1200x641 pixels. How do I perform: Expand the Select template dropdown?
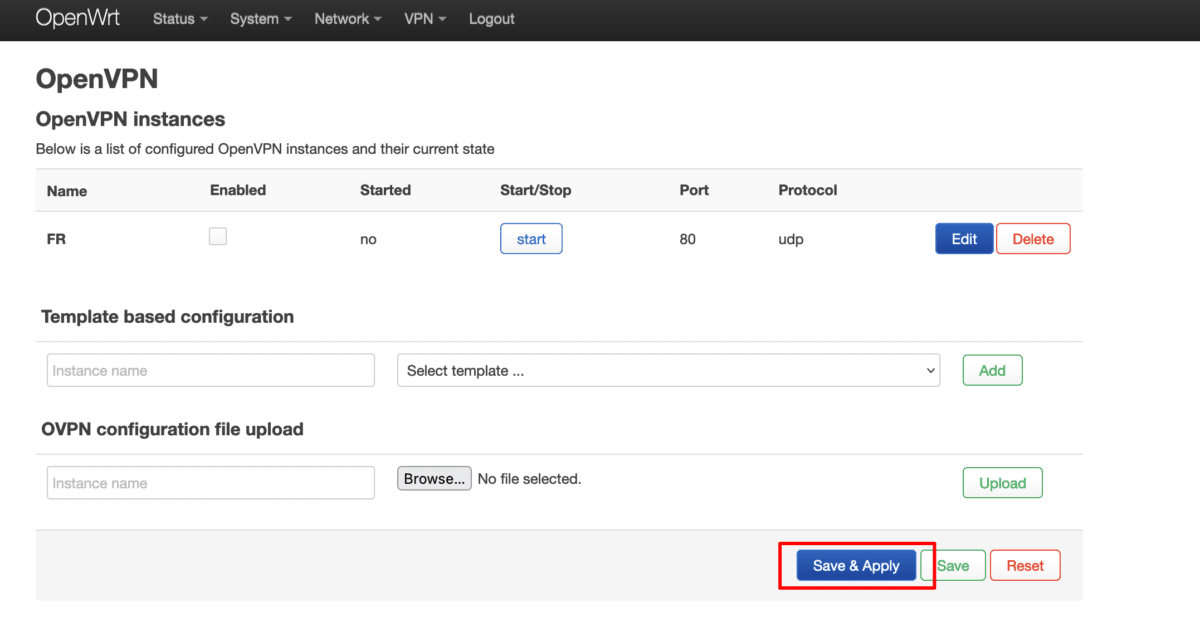(x=669, y=370)
